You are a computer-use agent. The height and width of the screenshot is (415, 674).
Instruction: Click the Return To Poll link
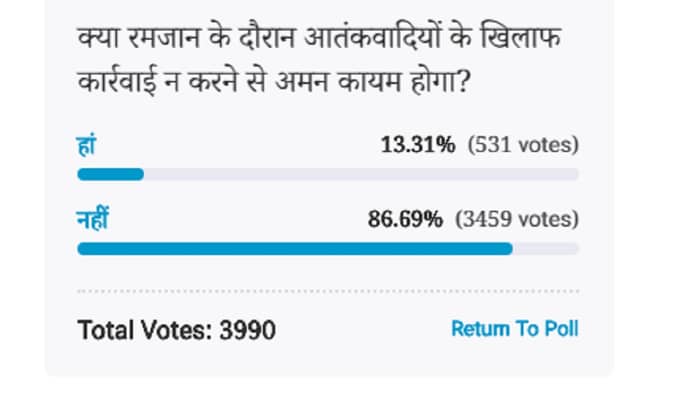click(x=514, y=328)
